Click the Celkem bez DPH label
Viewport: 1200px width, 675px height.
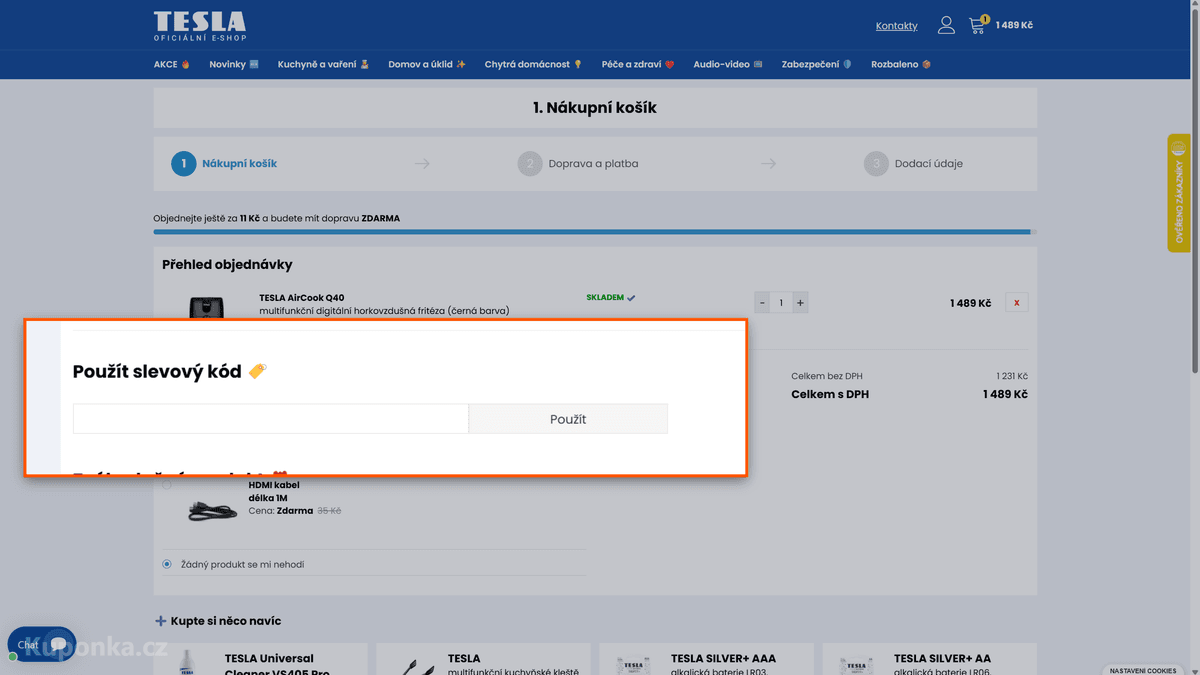click(x=827, y=376)
